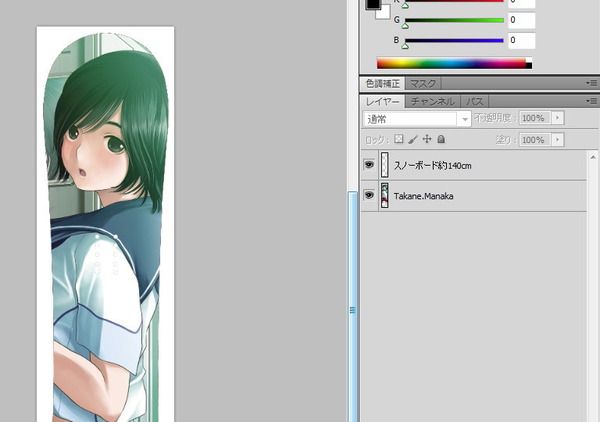
Task: Click the black swatch at spectrum ramp end
Action: (529, 66)
